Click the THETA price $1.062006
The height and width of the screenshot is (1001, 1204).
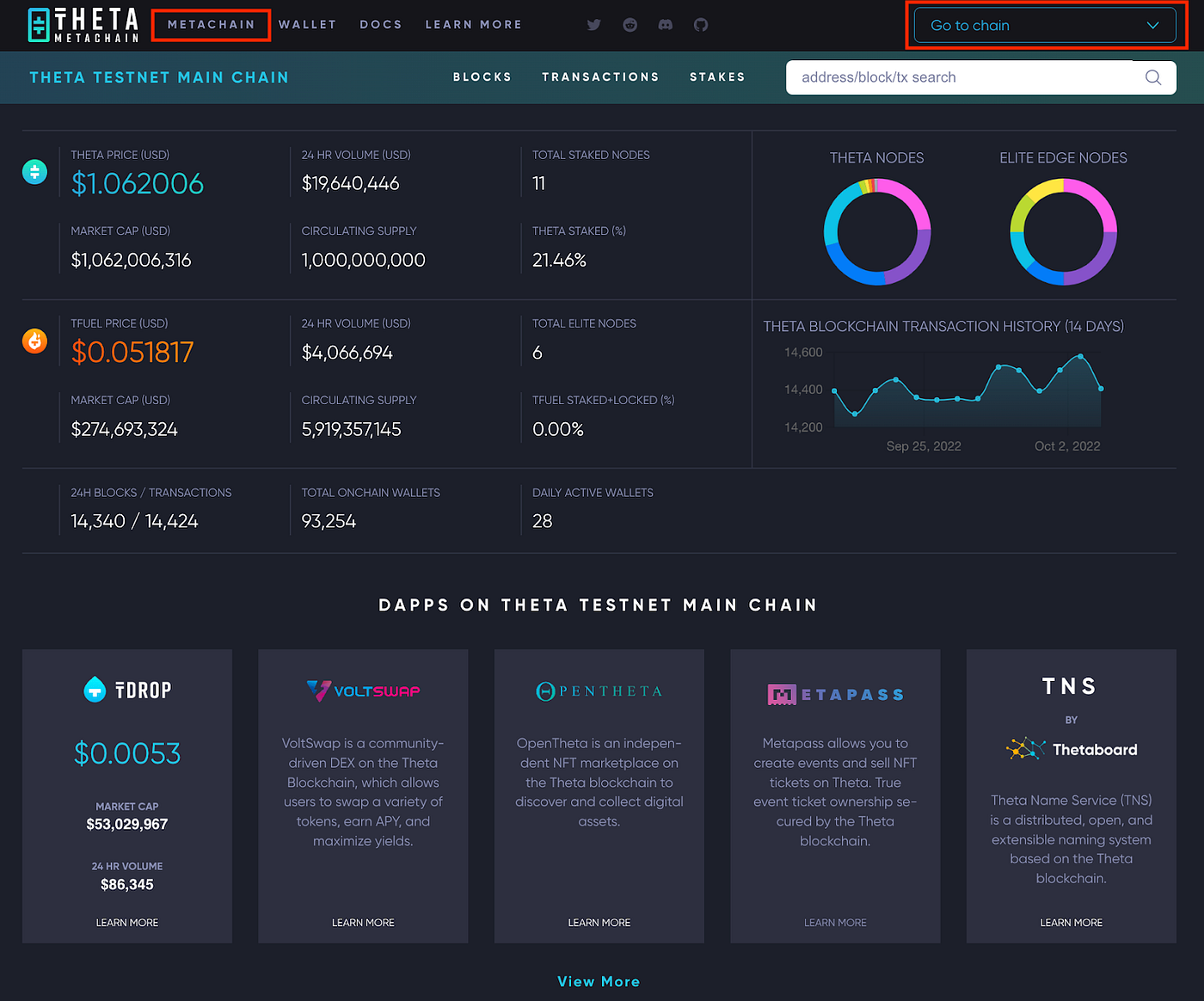point(138,183)
